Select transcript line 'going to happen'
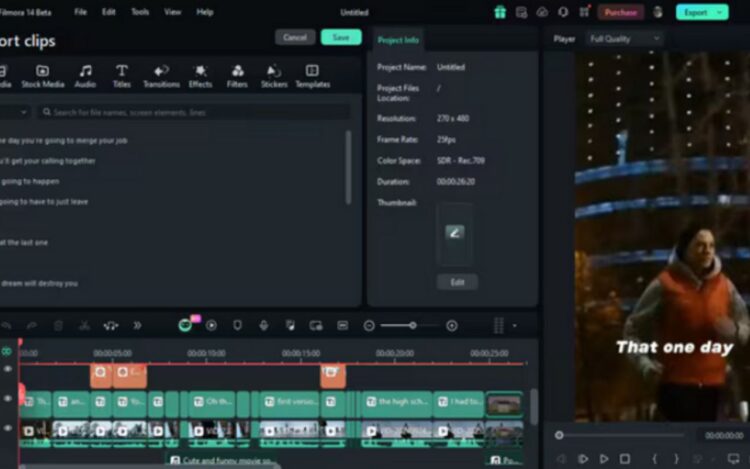This screenshot has width=750, height=469. [30, 182]
